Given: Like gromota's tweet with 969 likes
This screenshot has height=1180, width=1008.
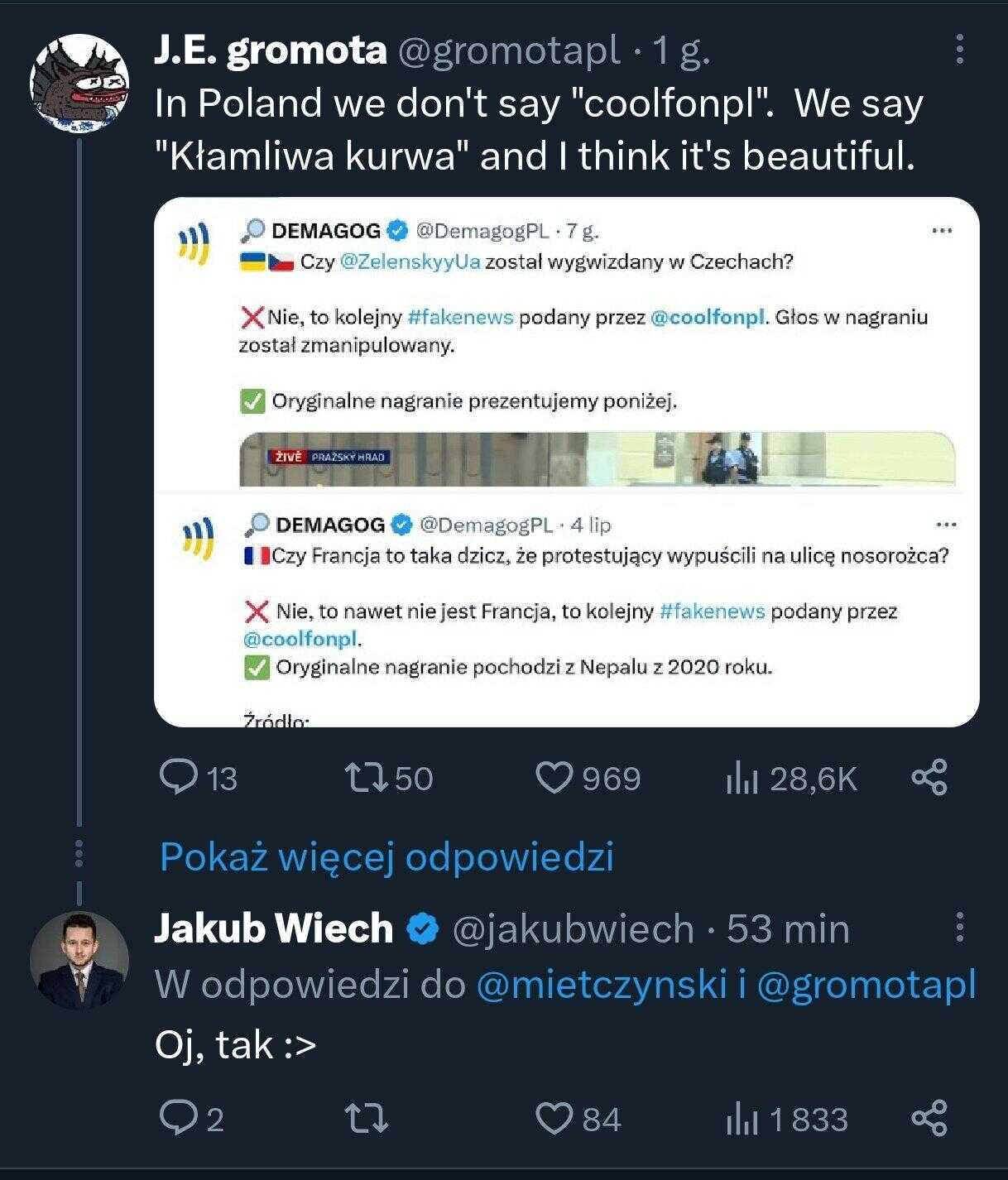Looking at the screenshot, I should coord(588,778).
